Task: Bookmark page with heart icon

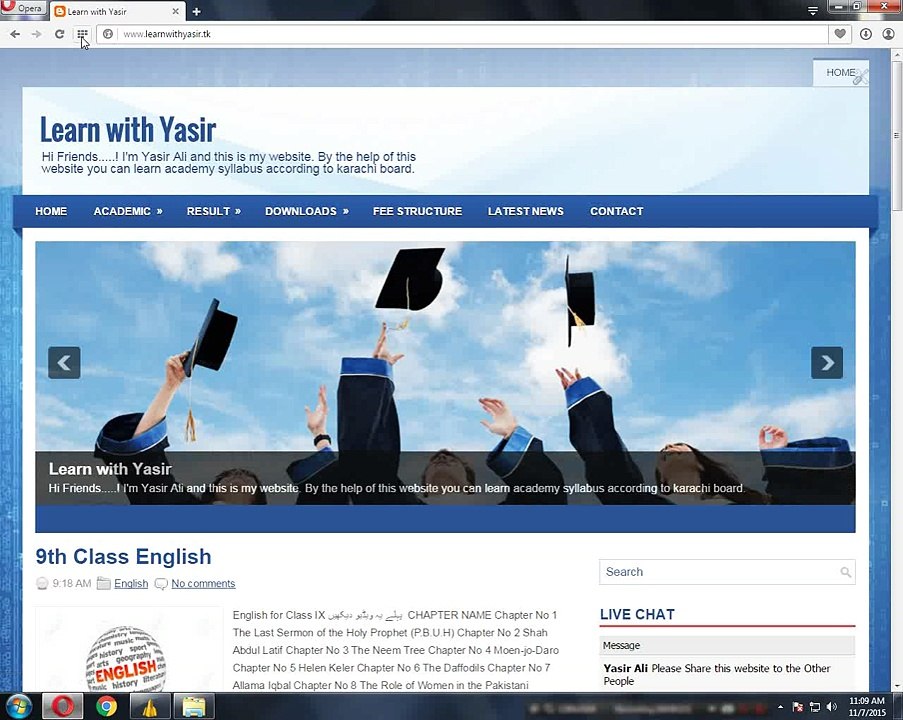Action: 840,34
